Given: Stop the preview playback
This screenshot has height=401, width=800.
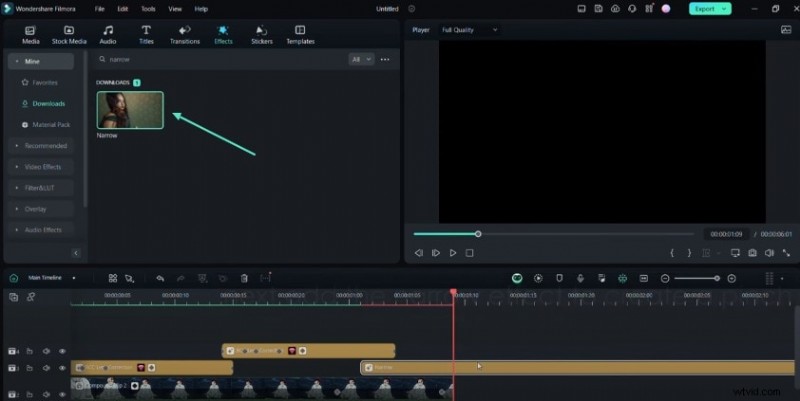Looking at the screenshot, I should pos(469,253).
